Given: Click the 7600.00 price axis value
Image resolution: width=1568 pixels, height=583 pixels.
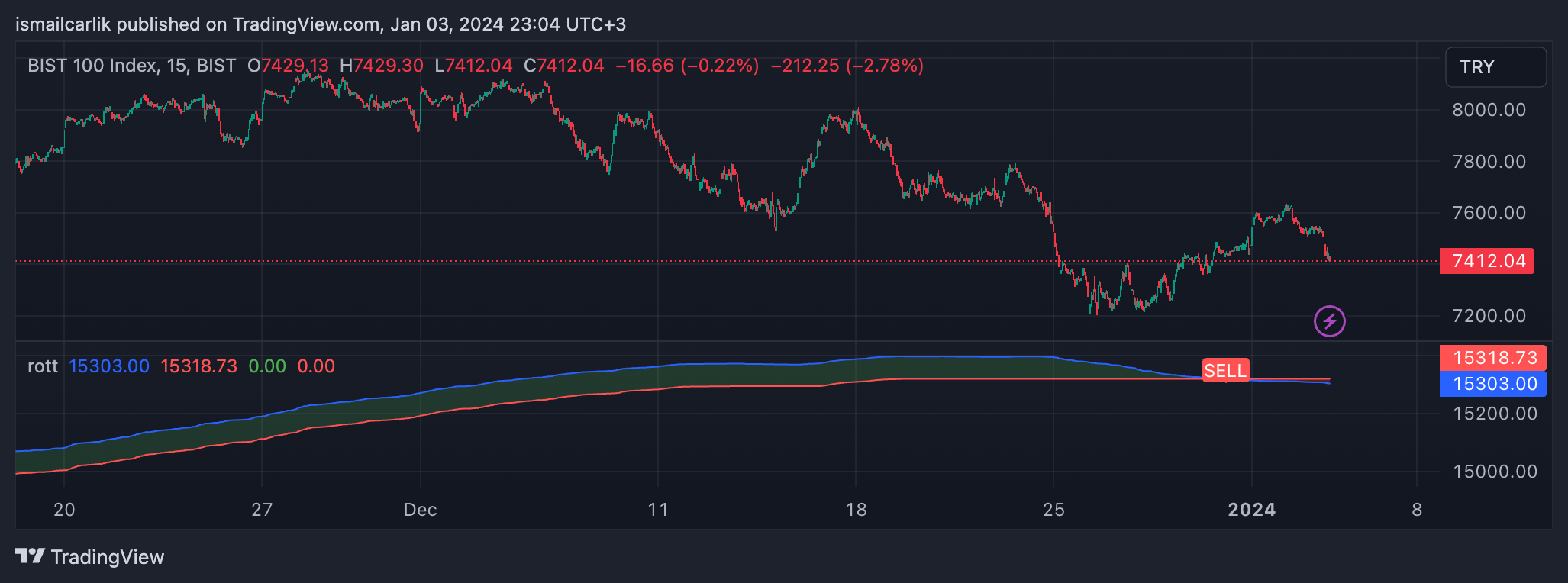Looking at the screenshot, I should 1489,213.
